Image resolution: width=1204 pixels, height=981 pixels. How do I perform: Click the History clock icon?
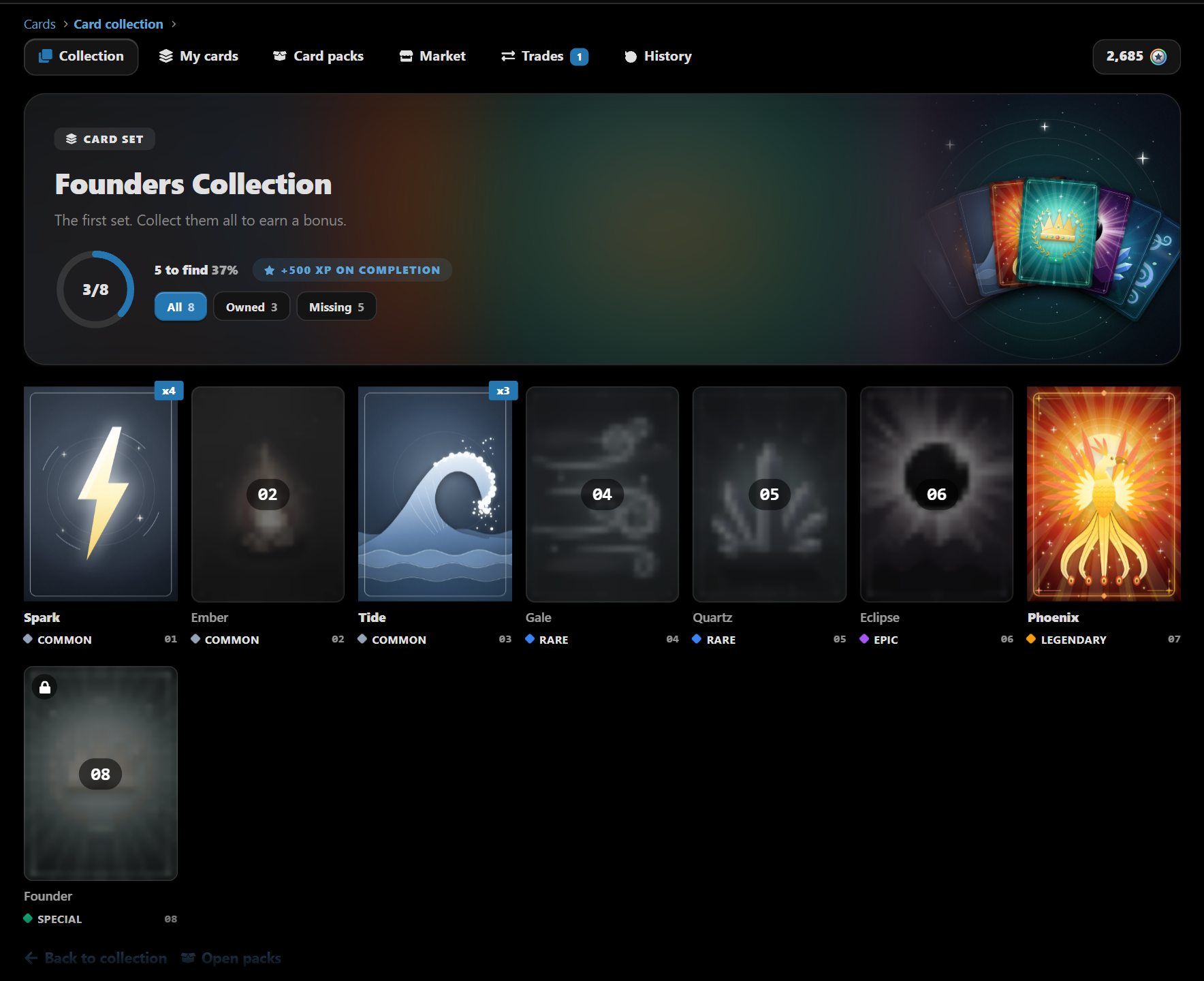[x=631, y=57]
